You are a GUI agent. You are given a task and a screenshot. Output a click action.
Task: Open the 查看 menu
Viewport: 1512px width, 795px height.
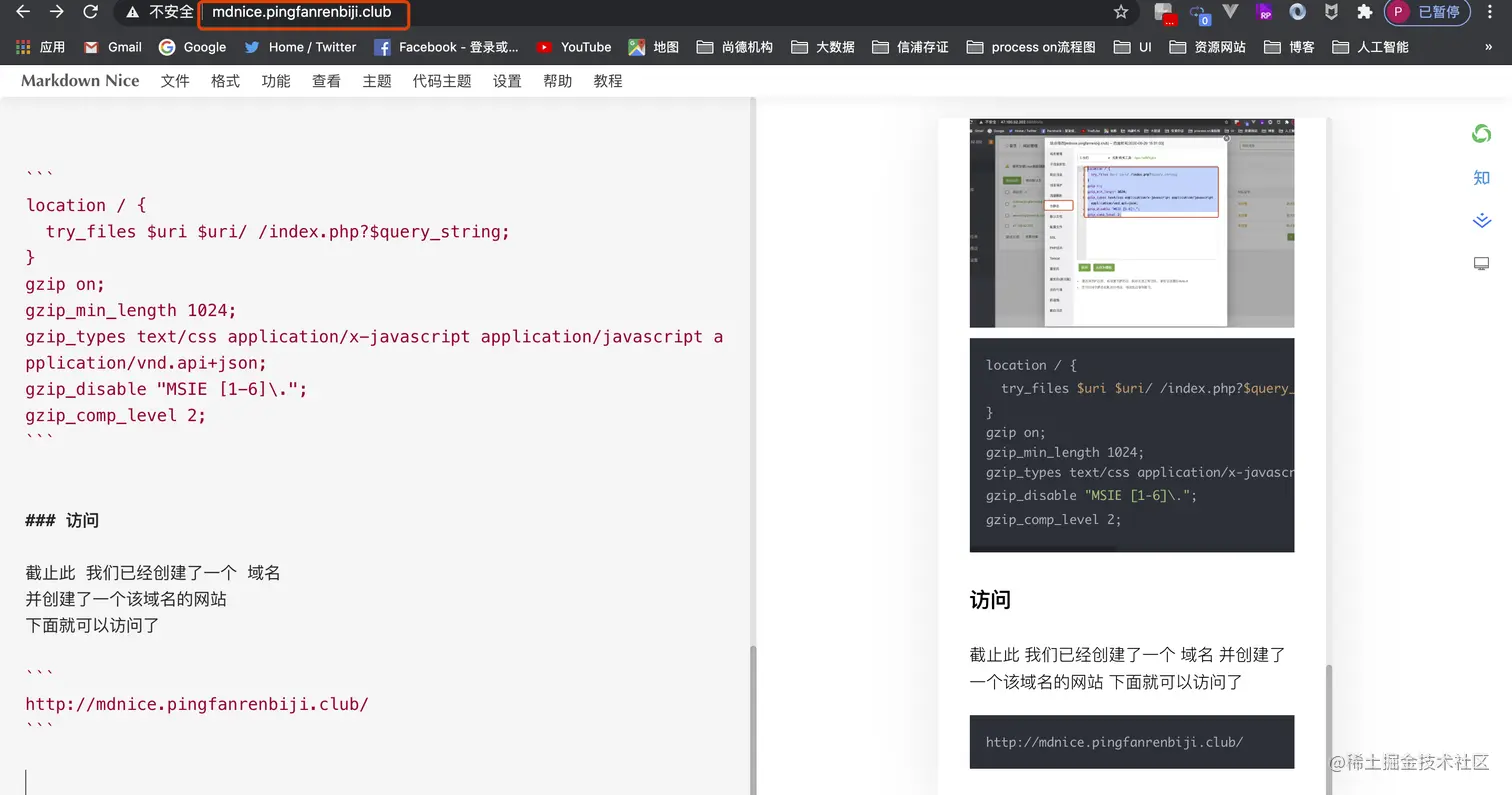point(326,81)
